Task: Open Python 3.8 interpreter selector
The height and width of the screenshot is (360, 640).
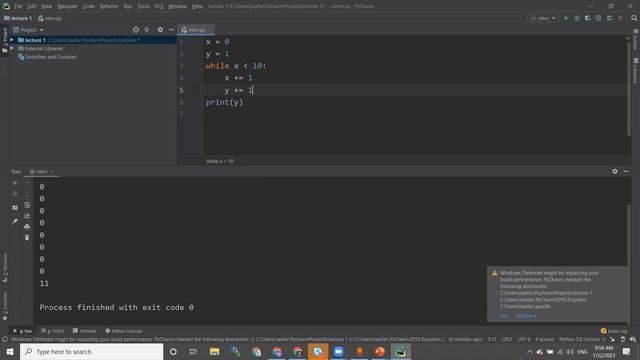Action: pos(582,339)
